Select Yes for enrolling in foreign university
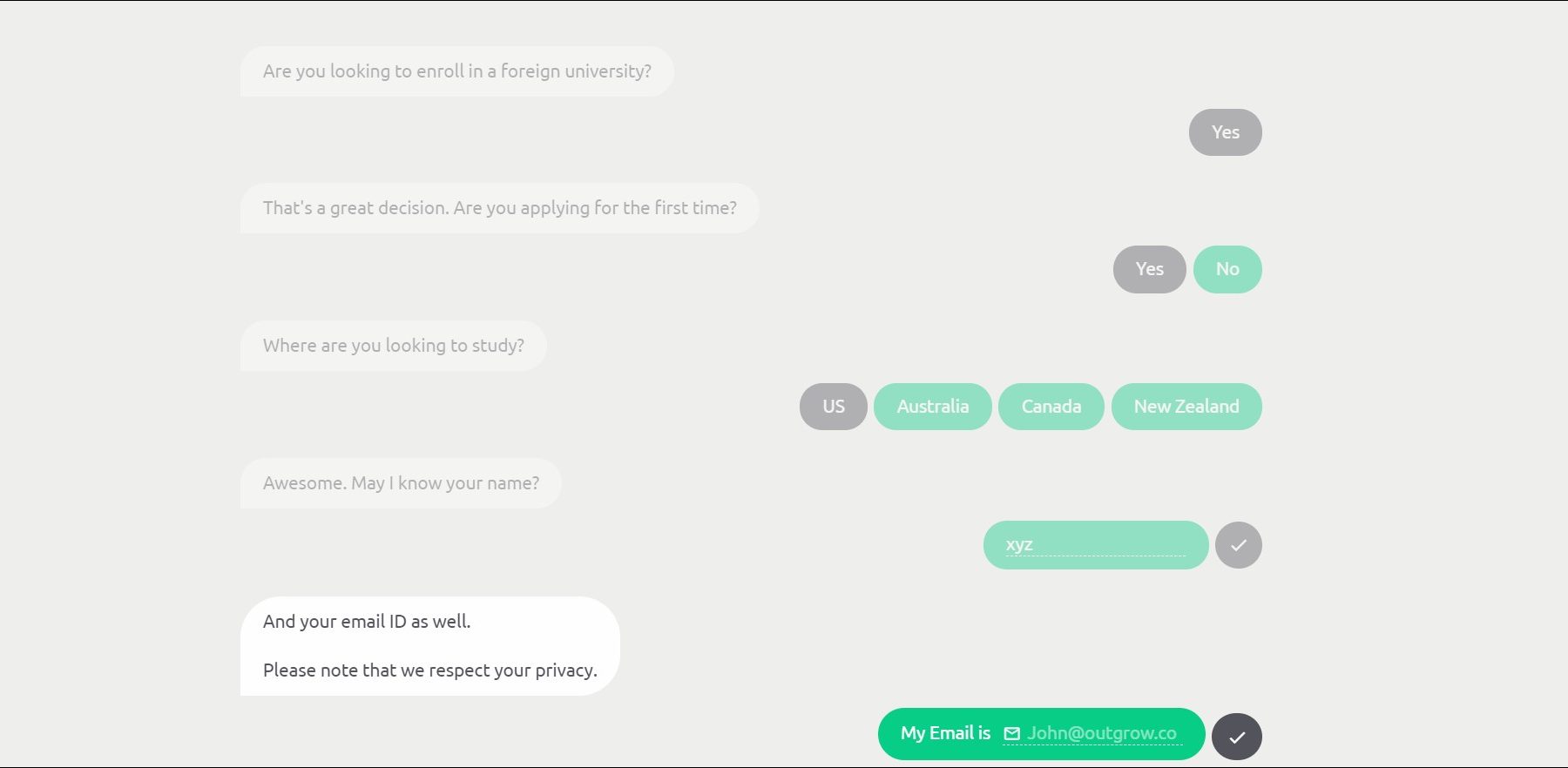The width and height of the screenshot is (1568, 768). click(1226, 132)
